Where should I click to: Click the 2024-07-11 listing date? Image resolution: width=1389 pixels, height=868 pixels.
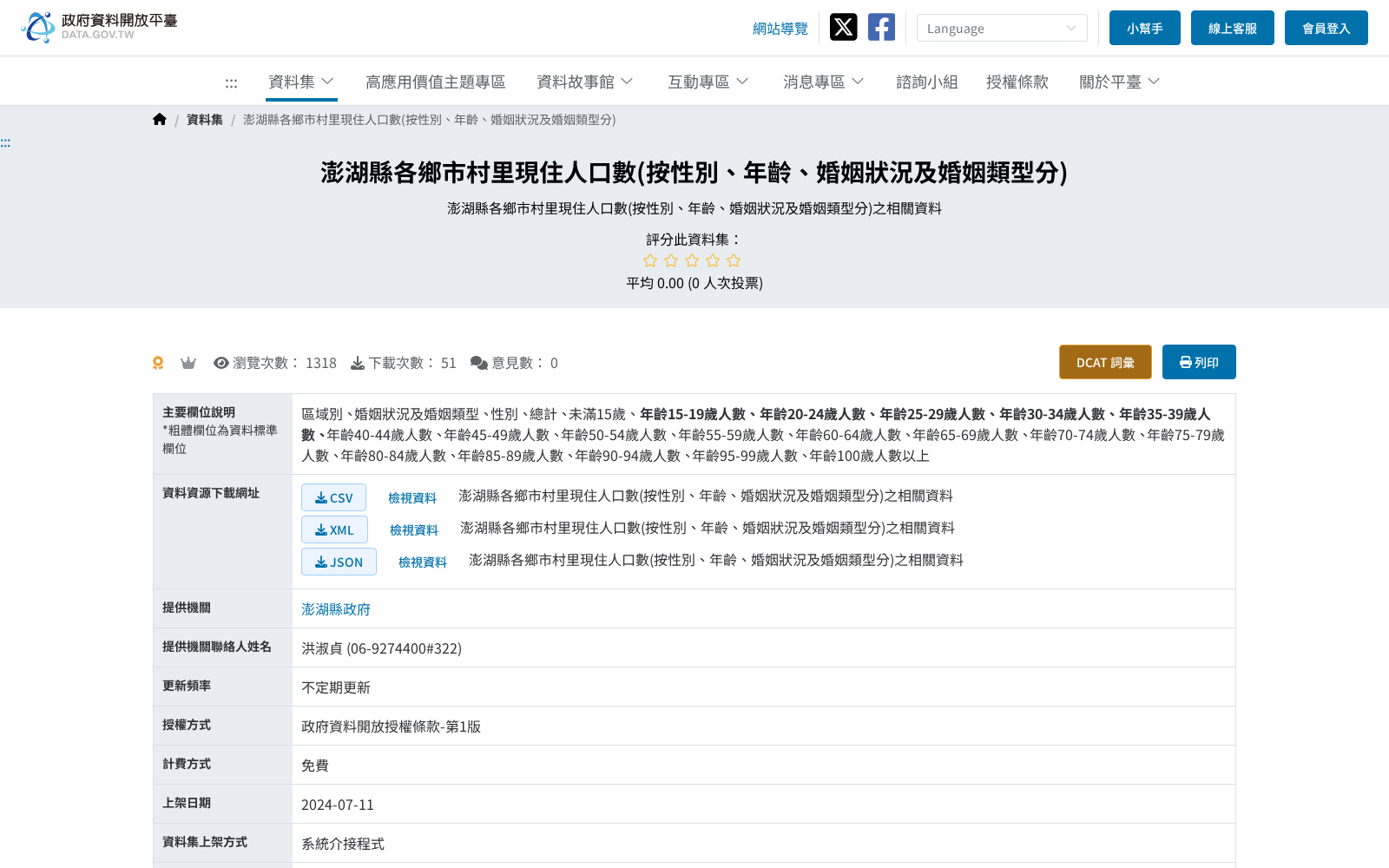click(338, 805)
